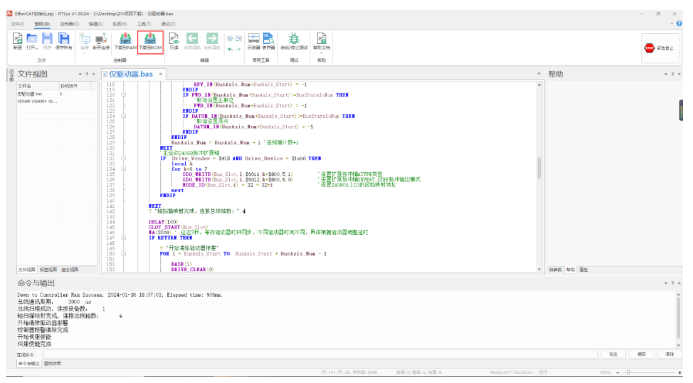
Task: Click the output panel vertical scrollbar
Action: coord(678,317)
